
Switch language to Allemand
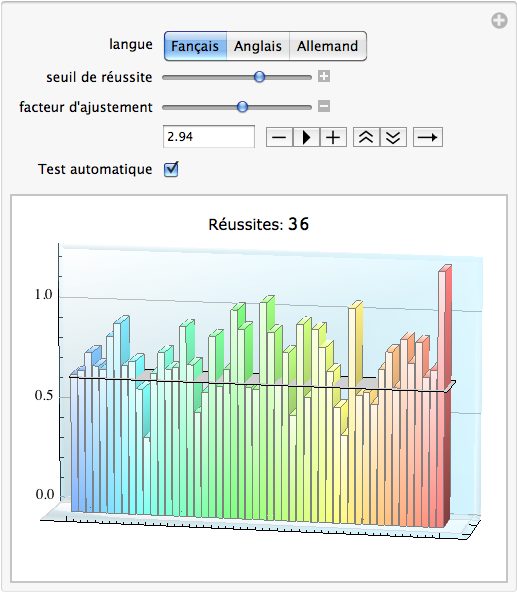pyautogui.click(x=327, y=46)
